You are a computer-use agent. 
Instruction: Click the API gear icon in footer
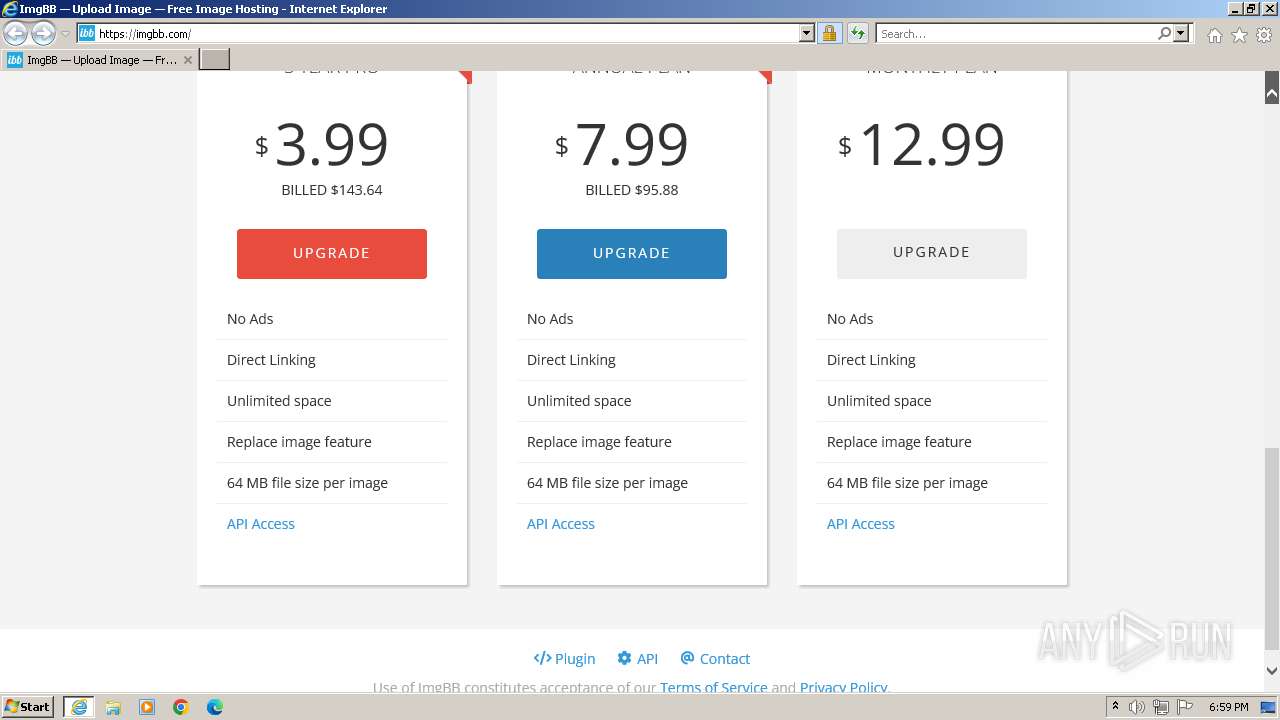click(624, 658)
